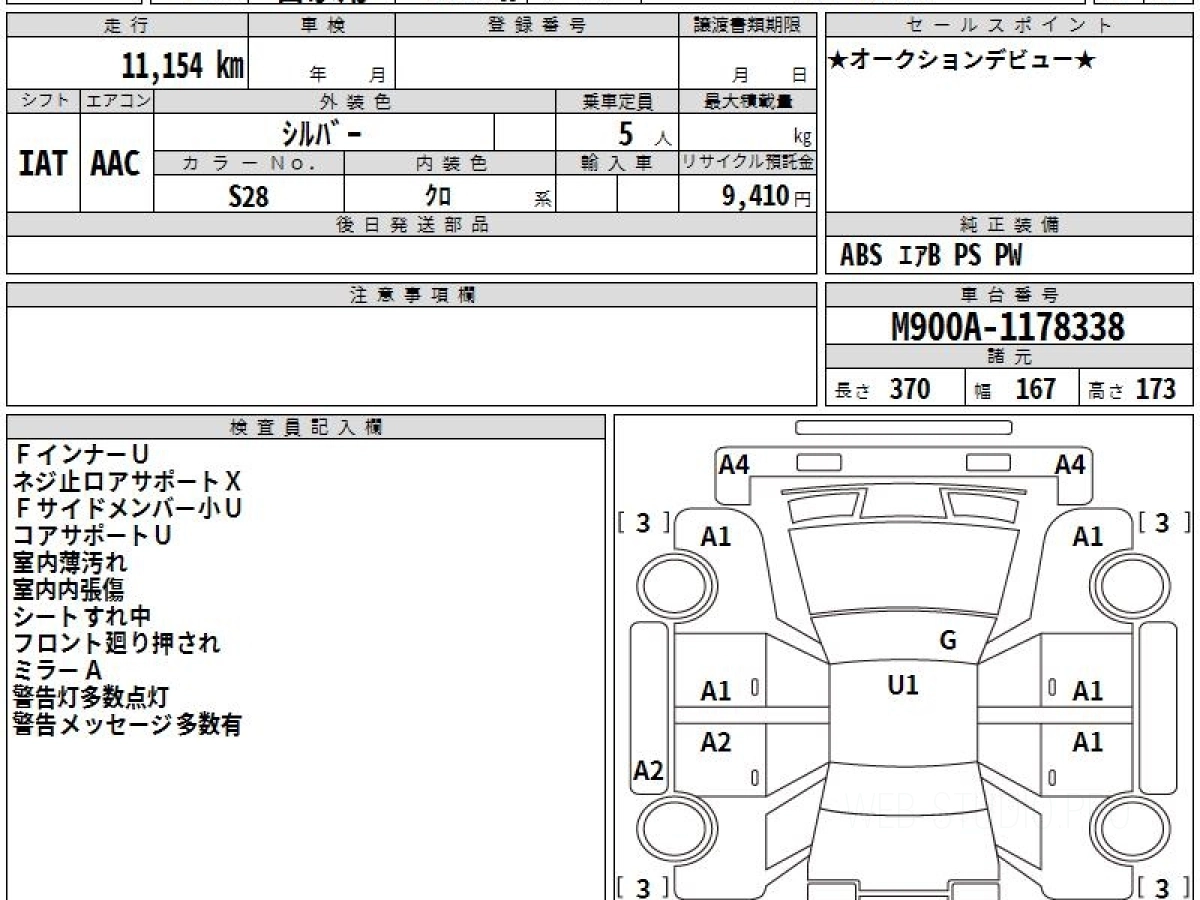The image size is (1200, 900).
Task: Select the note ネジ止ロアサポートX
Action: tap(127, 482)
